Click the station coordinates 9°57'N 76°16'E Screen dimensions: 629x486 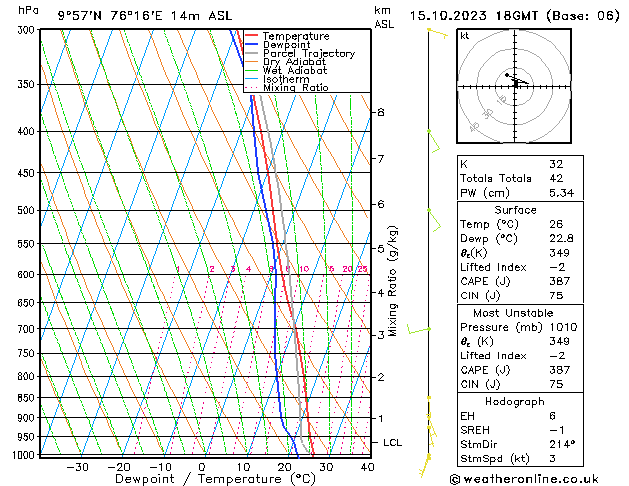110,16
